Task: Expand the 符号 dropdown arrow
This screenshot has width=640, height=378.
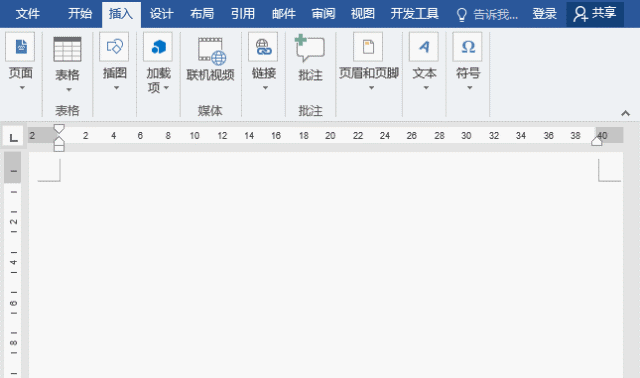Action: click(x=470, y=88)
